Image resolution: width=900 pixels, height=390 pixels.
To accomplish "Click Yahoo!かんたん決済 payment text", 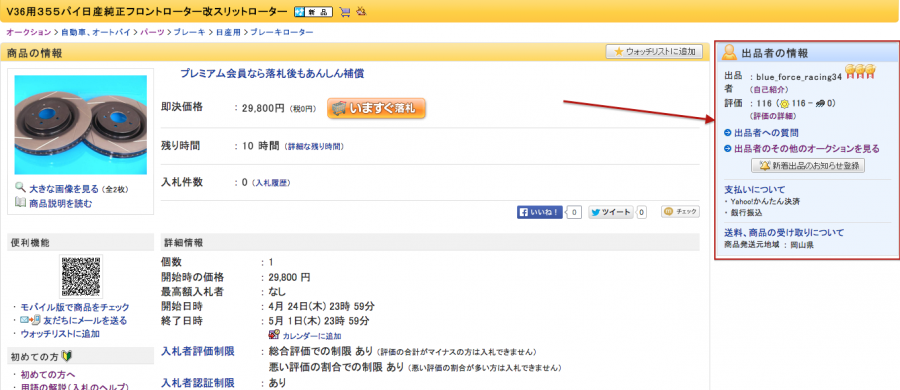I will pos(765,202).
